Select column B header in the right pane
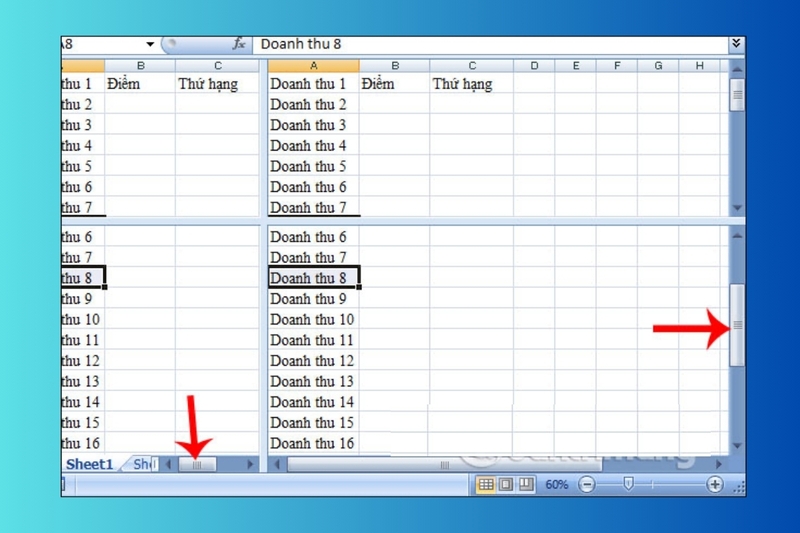Screen dimensions: 800x533 tap(395, 65)
